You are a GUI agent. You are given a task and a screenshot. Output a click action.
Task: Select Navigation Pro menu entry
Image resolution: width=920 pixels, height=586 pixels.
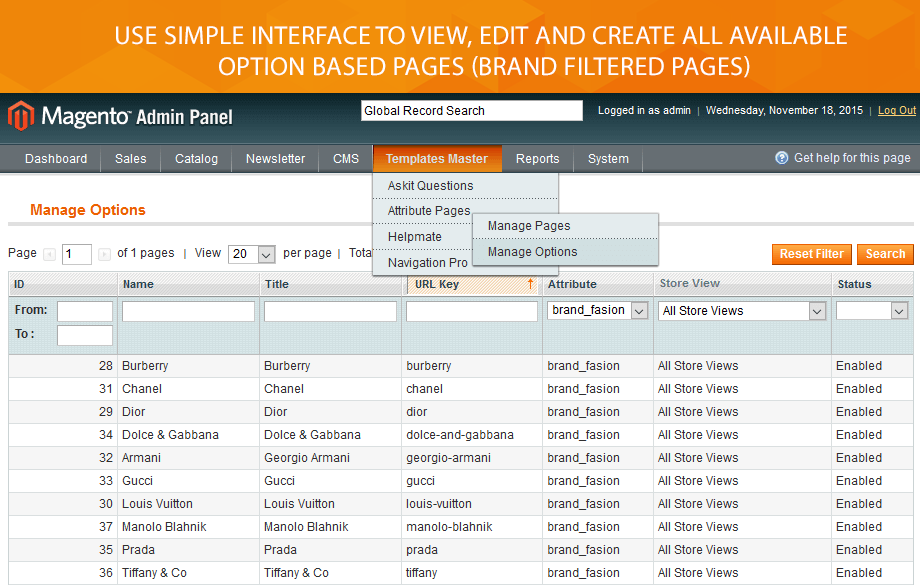[427, 263]
